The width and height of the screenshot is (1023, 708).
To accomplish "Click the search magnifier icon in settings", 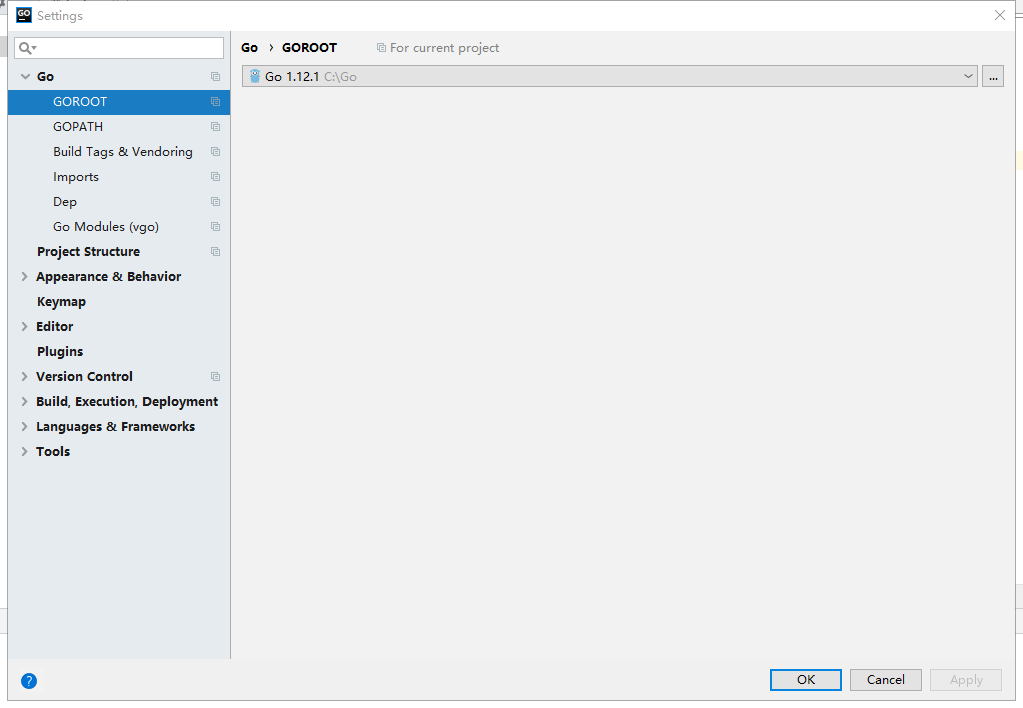I will [x=27, y=48].
